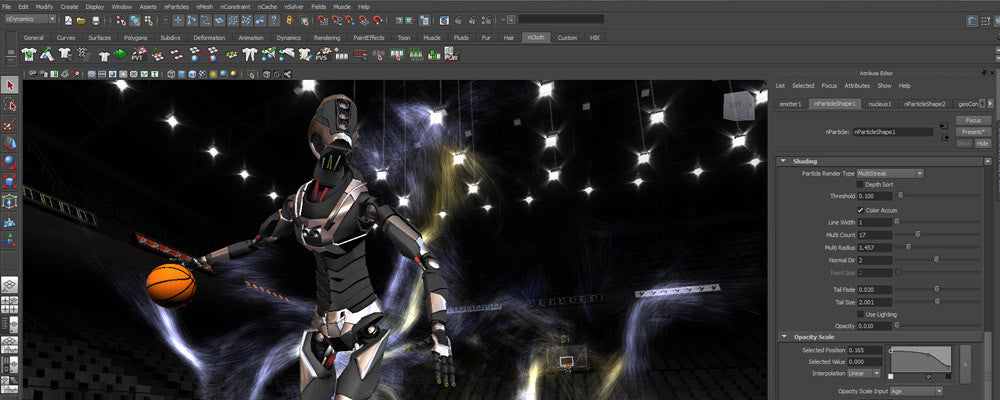Uncheck the Color Accum checkbox
Screen dimensions: 1000x400
click(x=860, y=210)
